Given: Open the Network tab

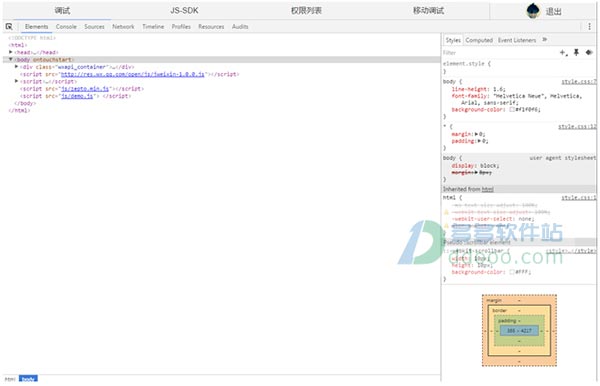Looking at the screenshot, I should point(123,26).
